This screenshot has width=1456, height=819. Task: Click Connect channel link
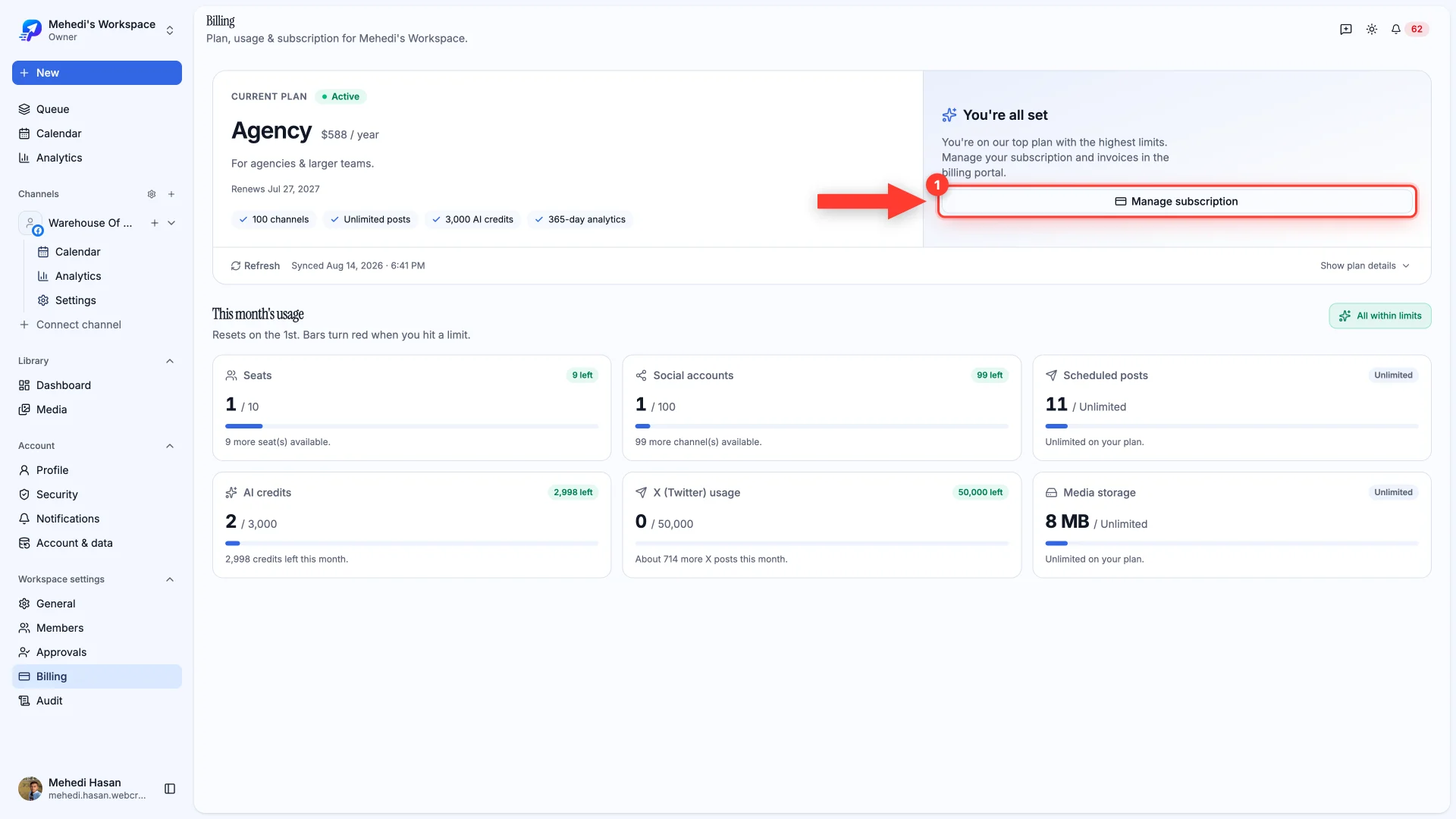point(71,325)
